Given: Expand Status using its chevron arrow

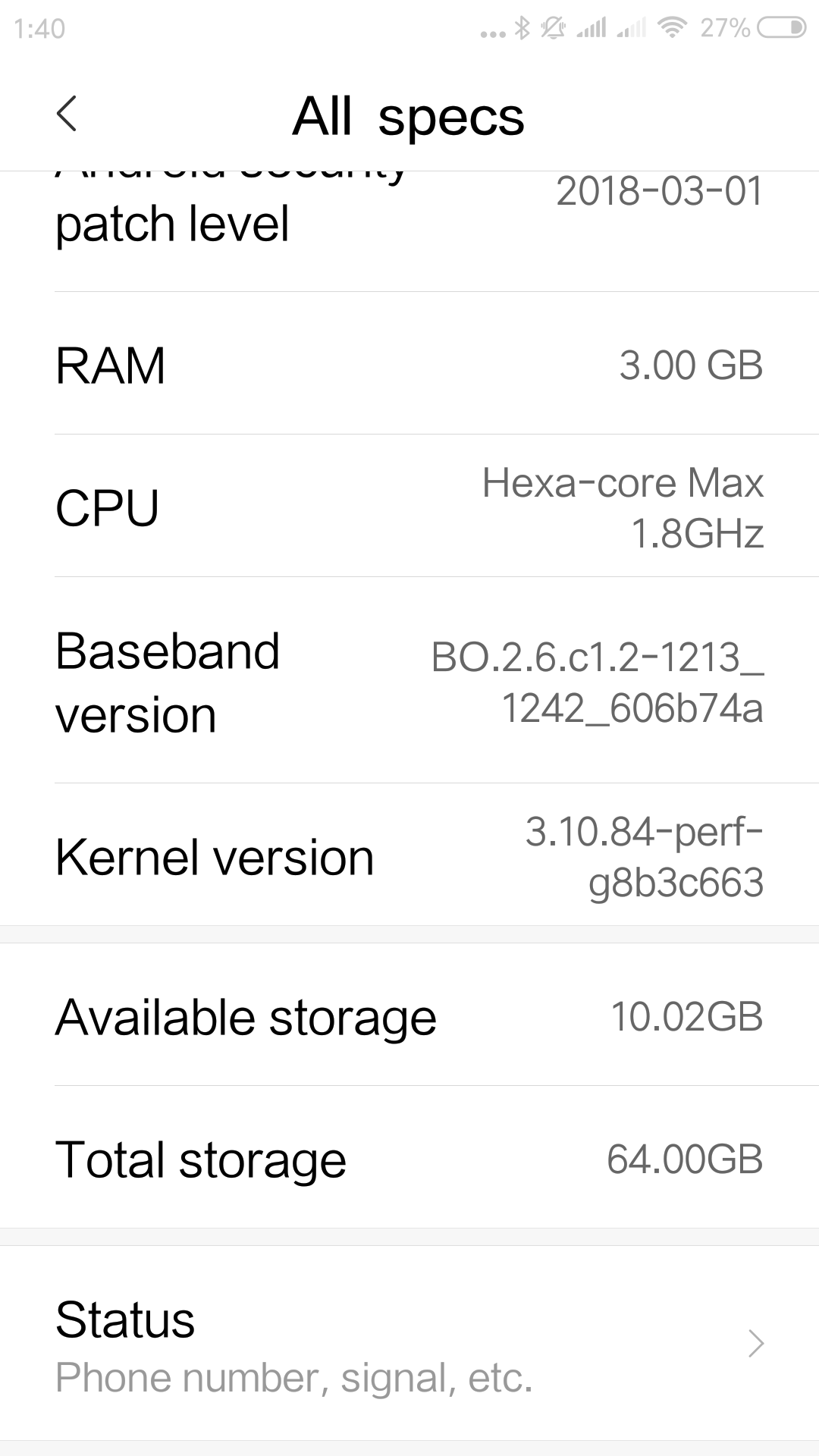Looking at the screenshot, I should coord(755,1344).
